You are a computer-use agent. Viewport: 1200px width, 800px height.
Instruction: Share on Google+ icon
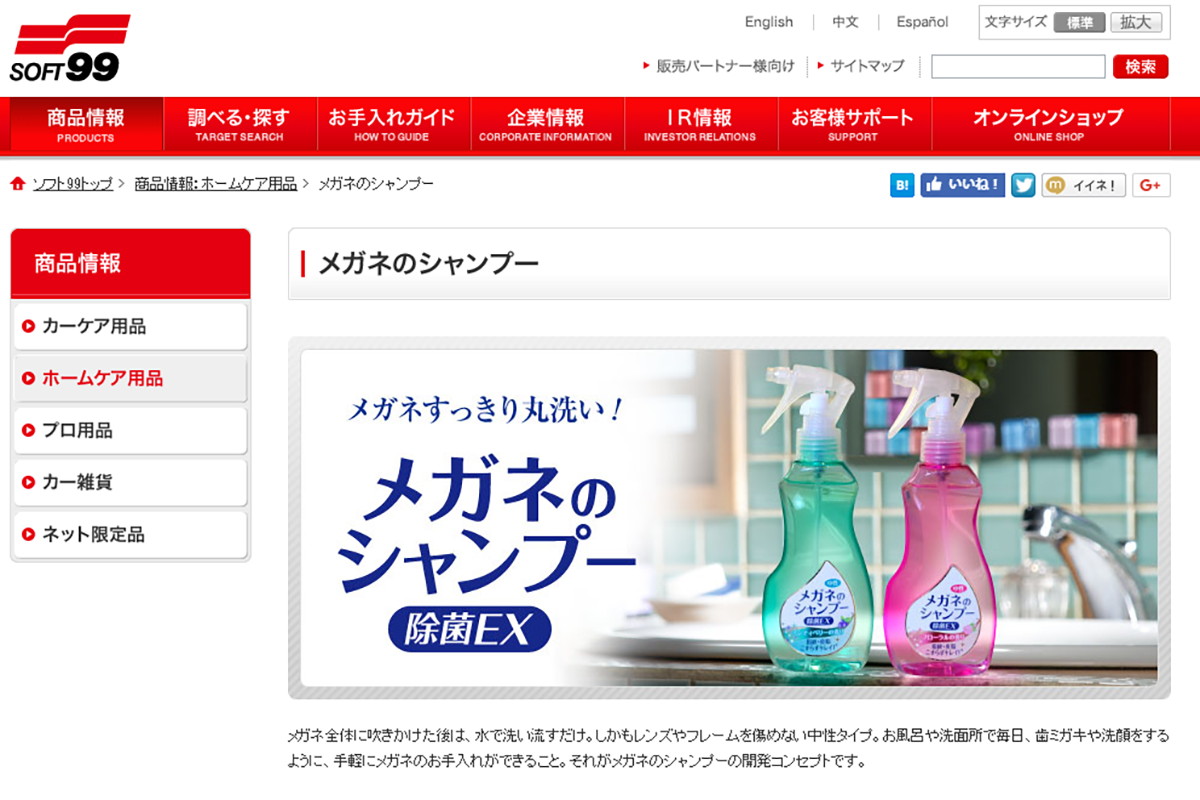pos(1151,185)
